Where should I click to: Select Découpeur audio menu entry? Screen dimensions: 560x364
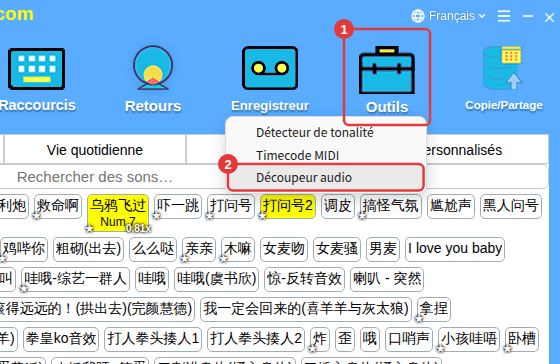326,178
